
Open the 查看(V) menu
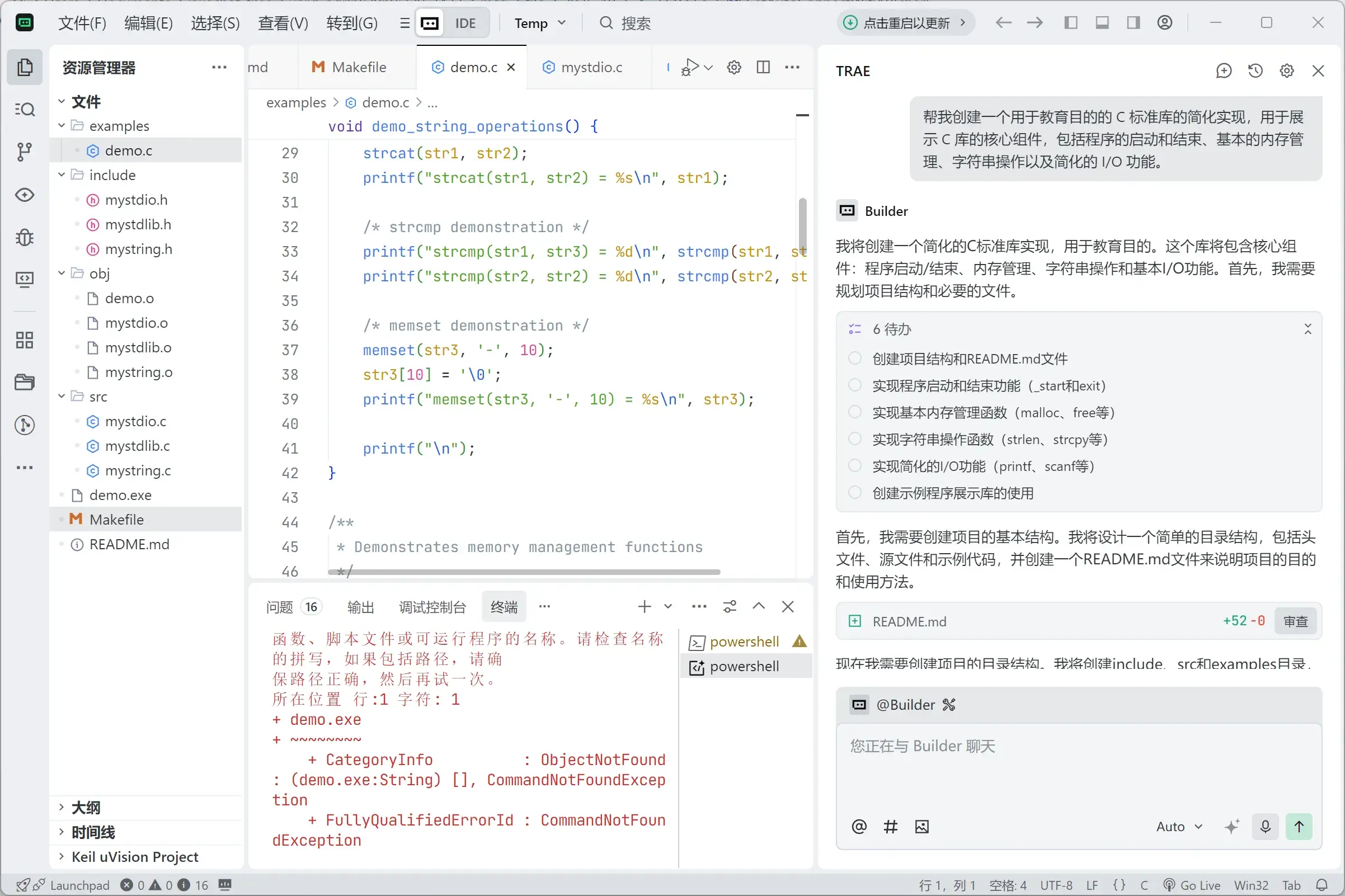tap(283, 23)
